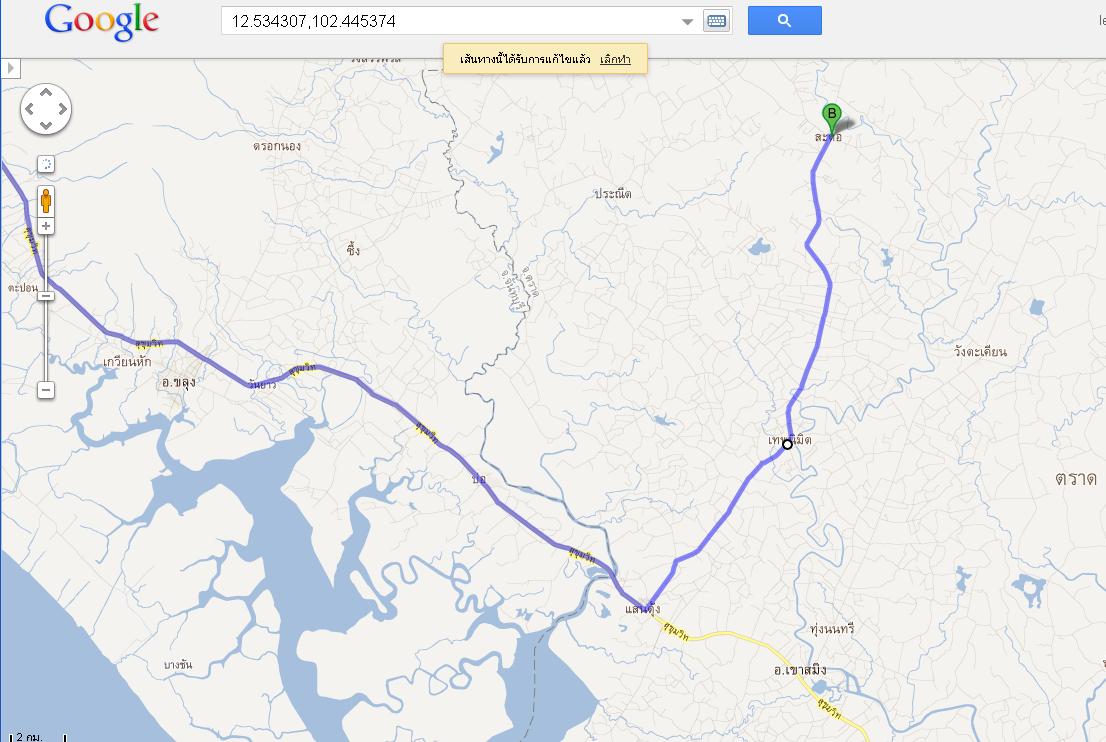Pan map down with bottom arrow

[x=46, y=126]
